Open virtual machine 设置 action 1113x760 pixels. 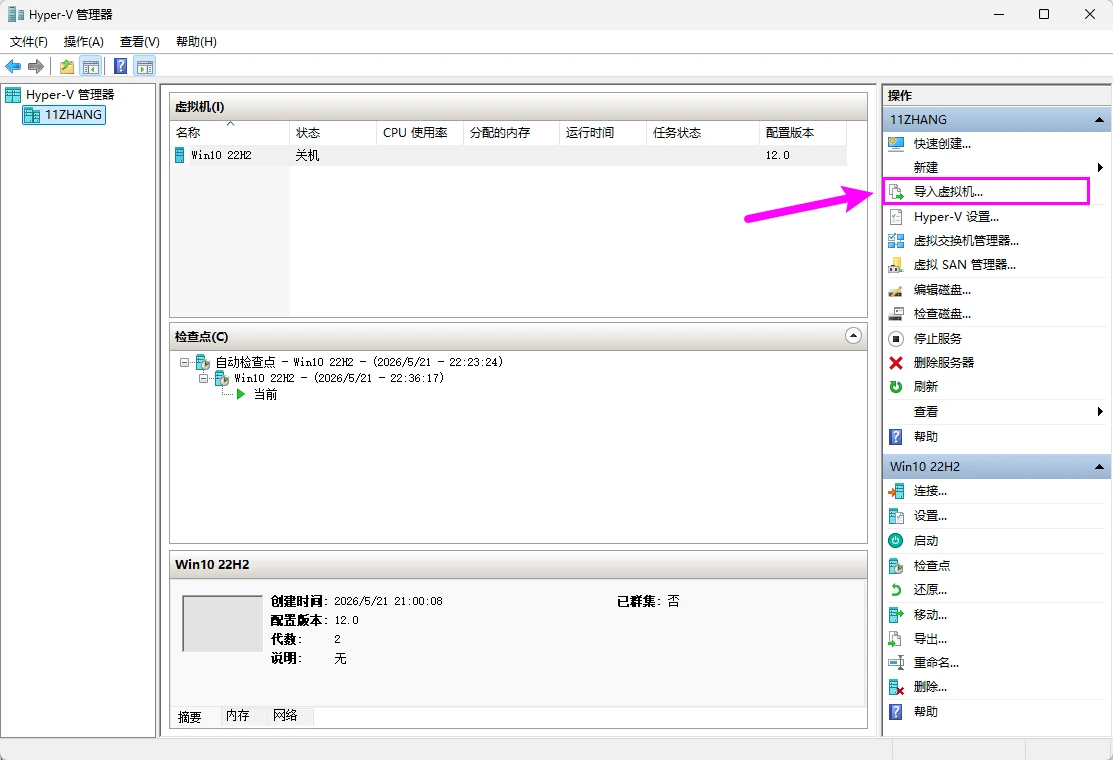[929, 516]
